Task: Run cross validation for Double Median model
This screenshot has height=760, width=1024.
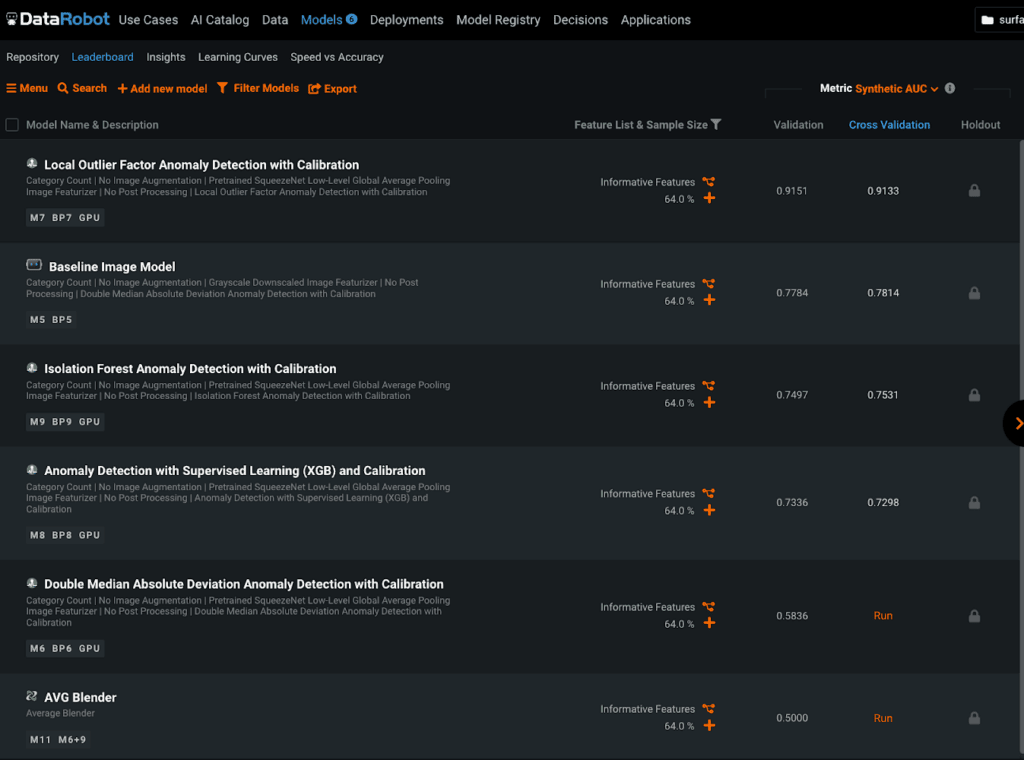Action: [883, 616]
